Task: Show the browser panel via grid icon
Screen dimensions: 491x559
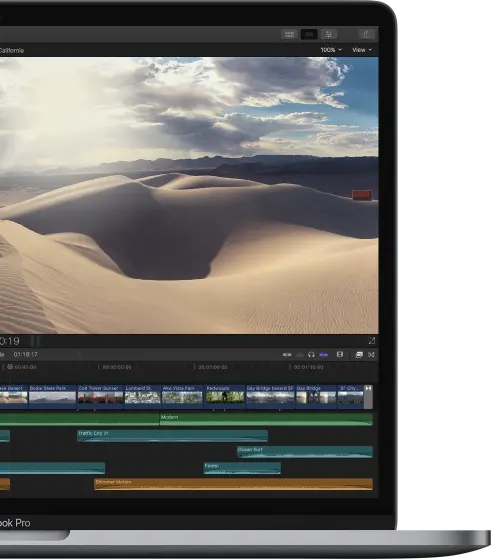Action: [289, 34]
